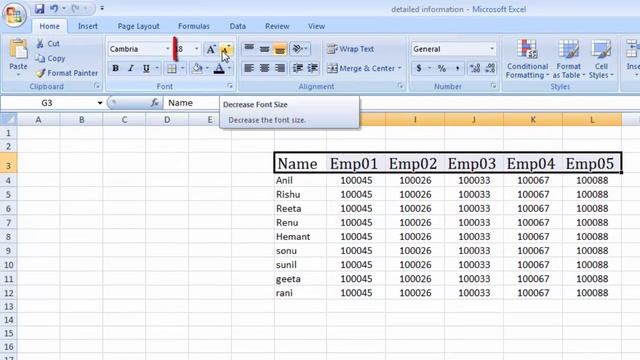
Task: Cut the selected cells
Action: click(x=48, y=44)
